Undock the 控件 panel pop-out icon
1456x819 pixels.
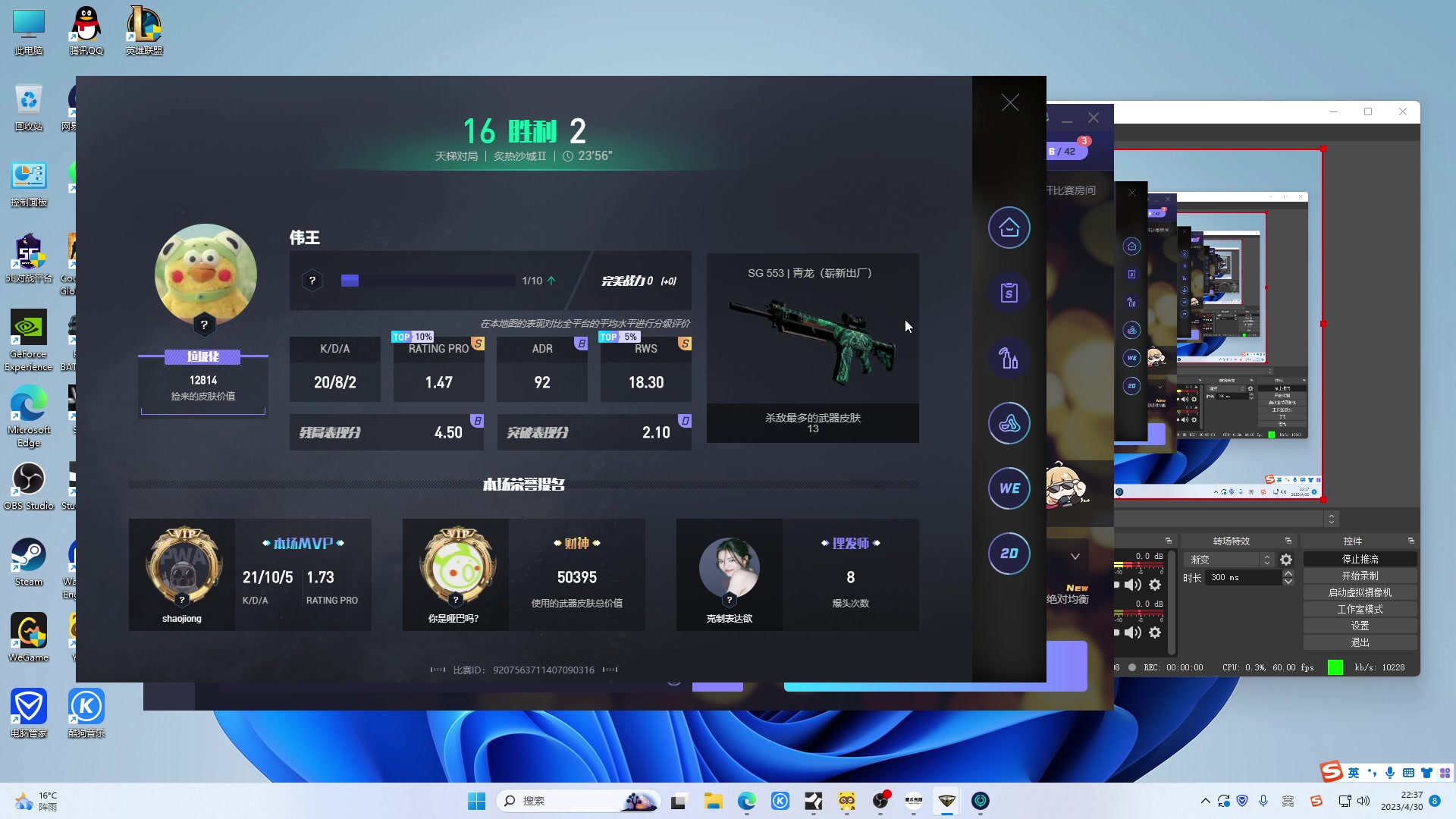click(x=1410, y=541)
